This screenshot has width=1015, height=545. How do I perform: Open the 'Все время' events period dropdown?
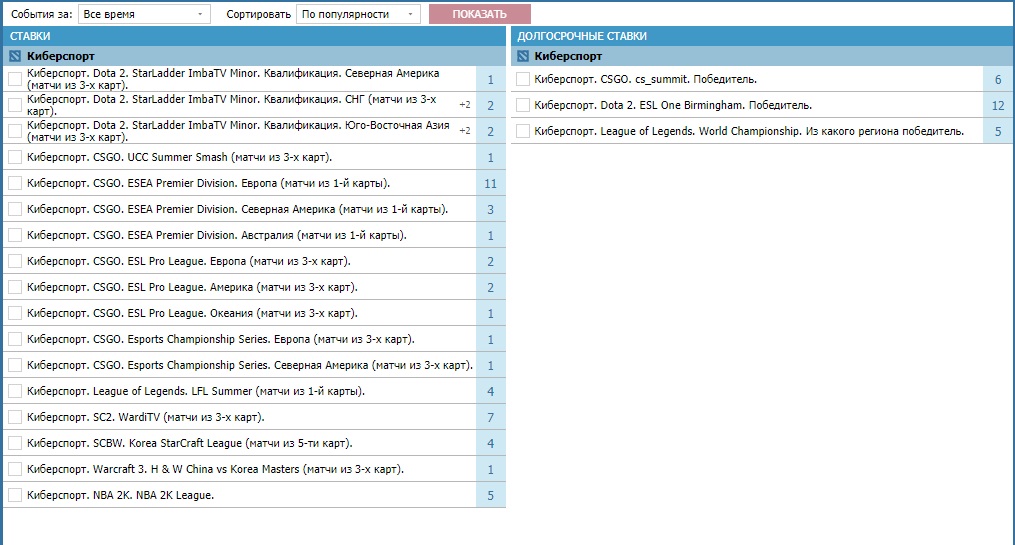click(144, 14)
